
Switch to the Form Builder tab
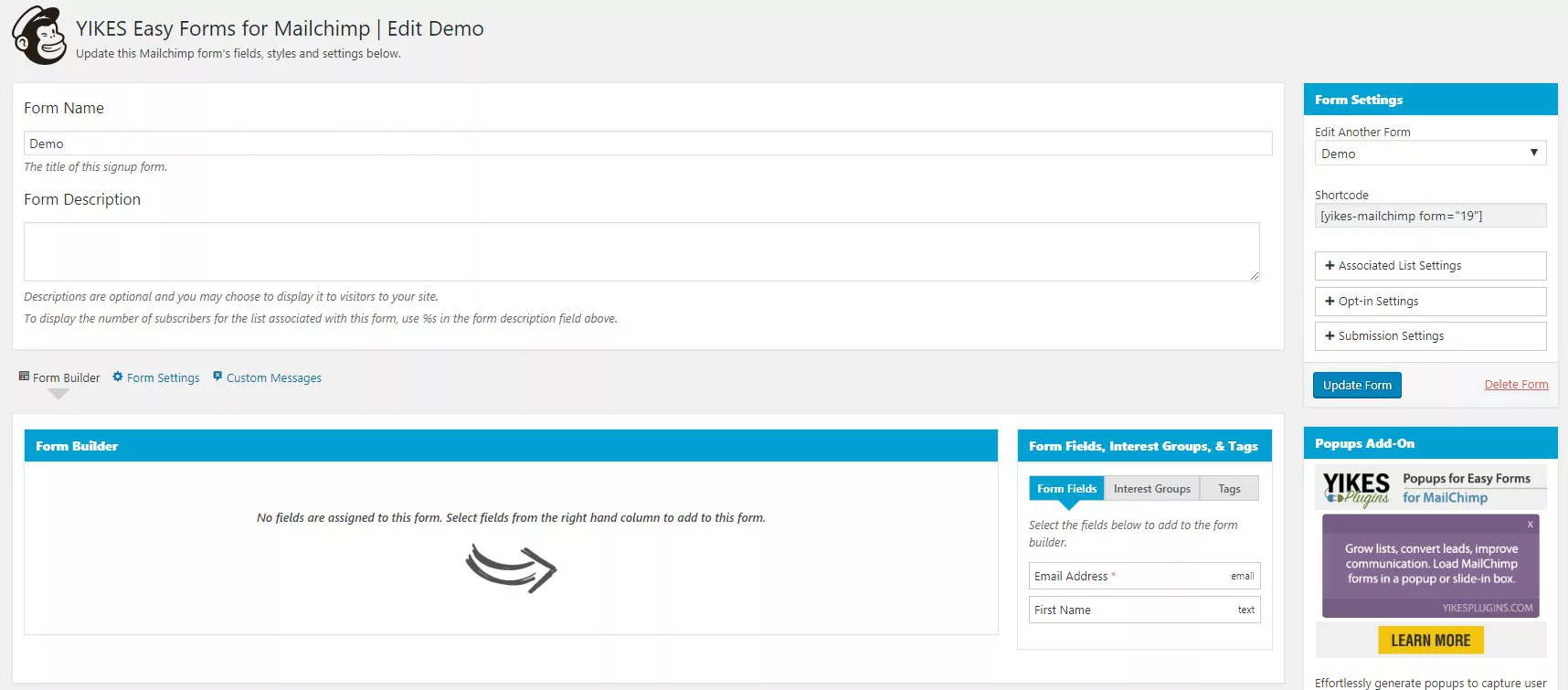[59, 377]
